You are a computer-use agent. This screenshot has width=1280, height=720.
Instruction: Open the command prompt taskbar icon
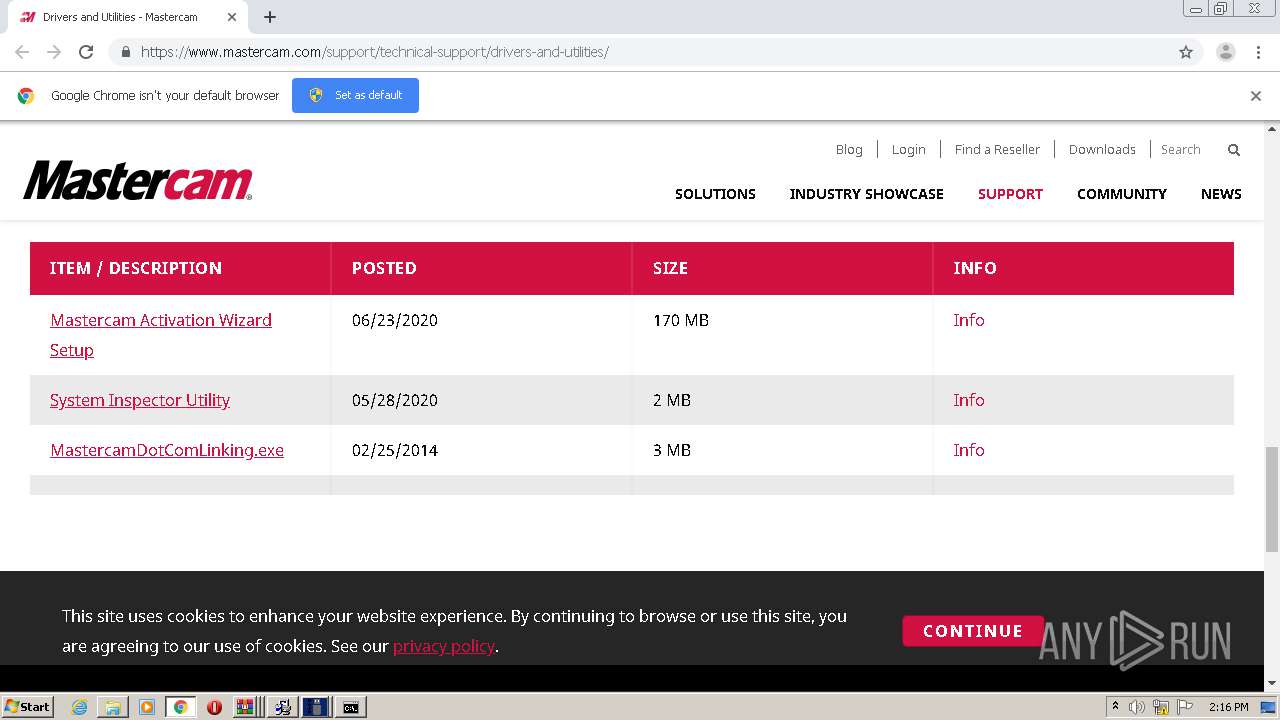(351, 707)
